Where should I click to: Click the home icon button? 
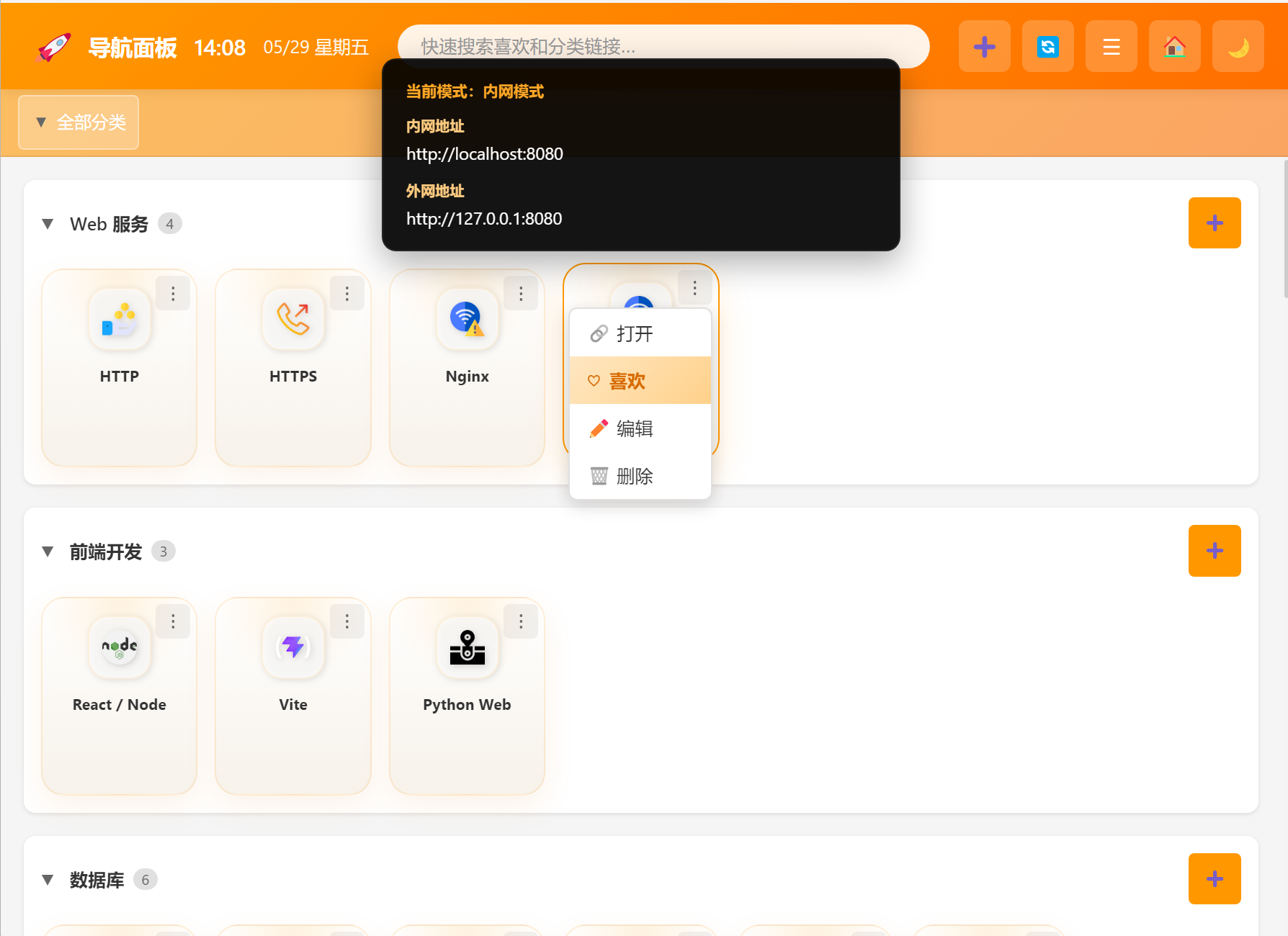point(1174,47)
